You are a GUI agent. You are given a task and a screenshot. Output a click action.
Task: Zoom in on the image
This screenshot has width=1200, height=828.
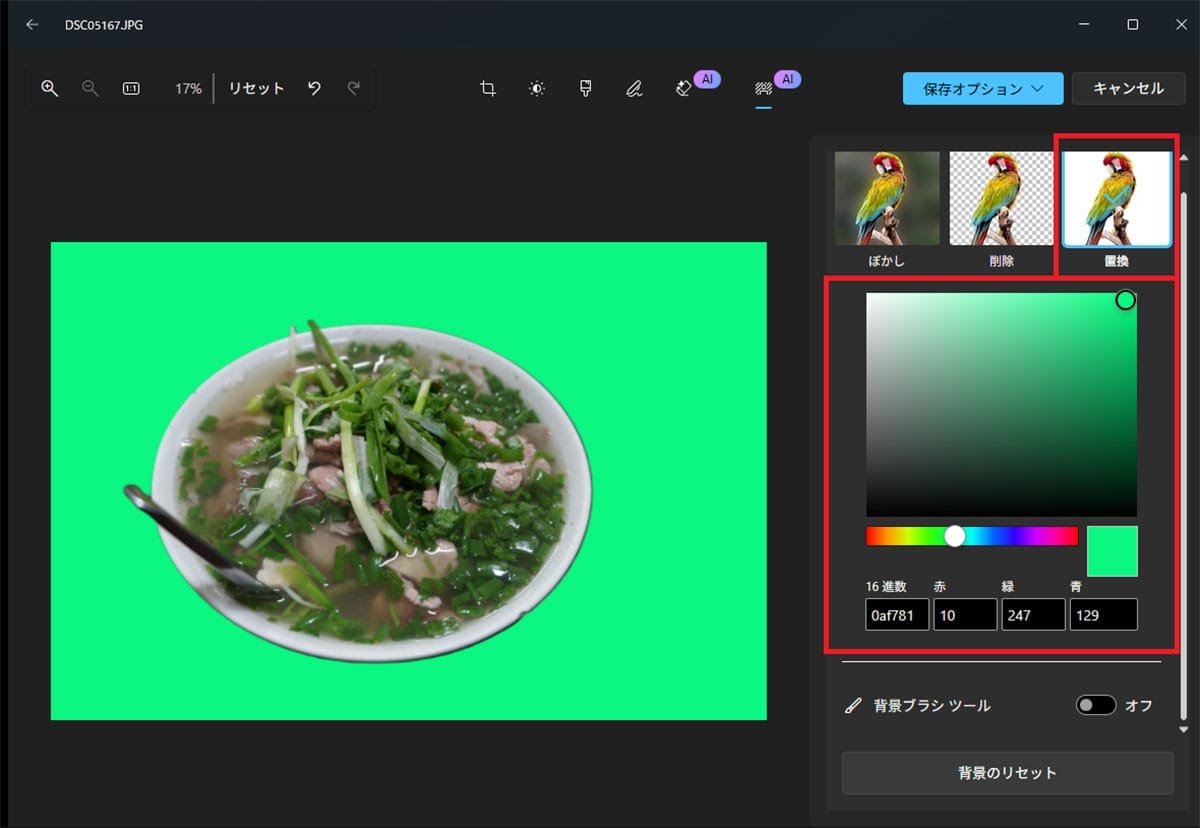[x=48, y=88]
